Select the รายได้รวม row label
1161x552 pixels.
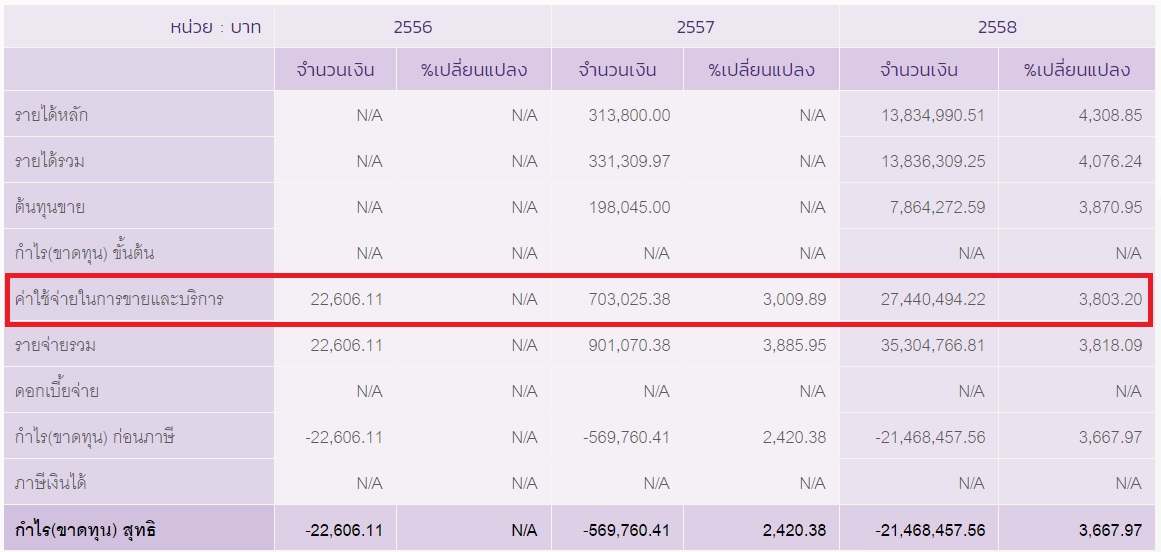[x=49, y=161]
